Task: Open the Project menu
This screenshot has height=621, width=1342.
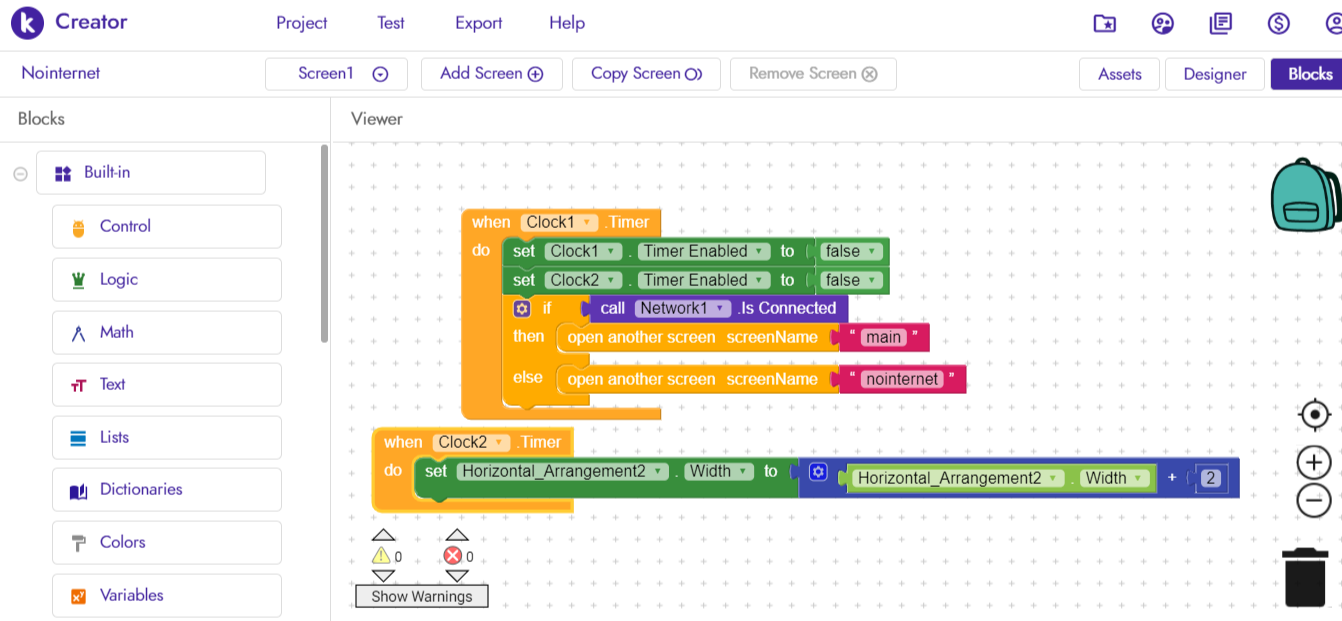Action: [x=302, y=23]
